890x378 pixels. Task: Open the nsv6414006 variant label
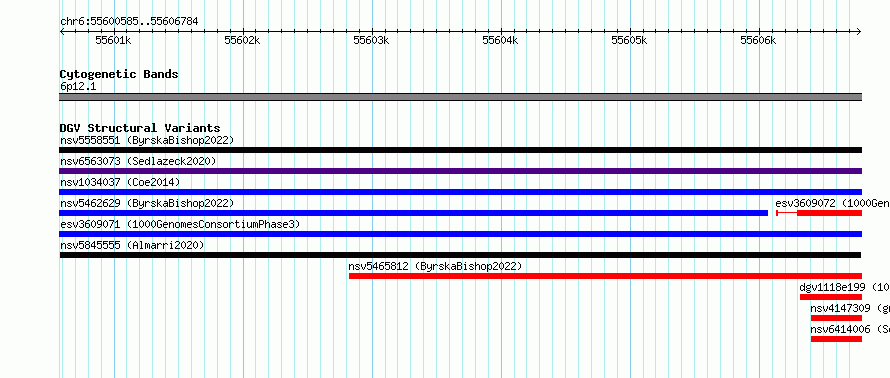850,329
